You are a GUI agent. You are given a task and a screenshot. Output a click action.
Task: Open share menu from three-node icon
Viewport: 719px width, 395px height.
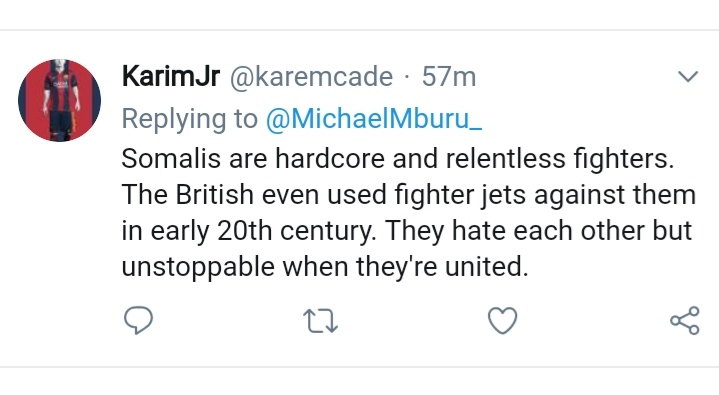685,320
